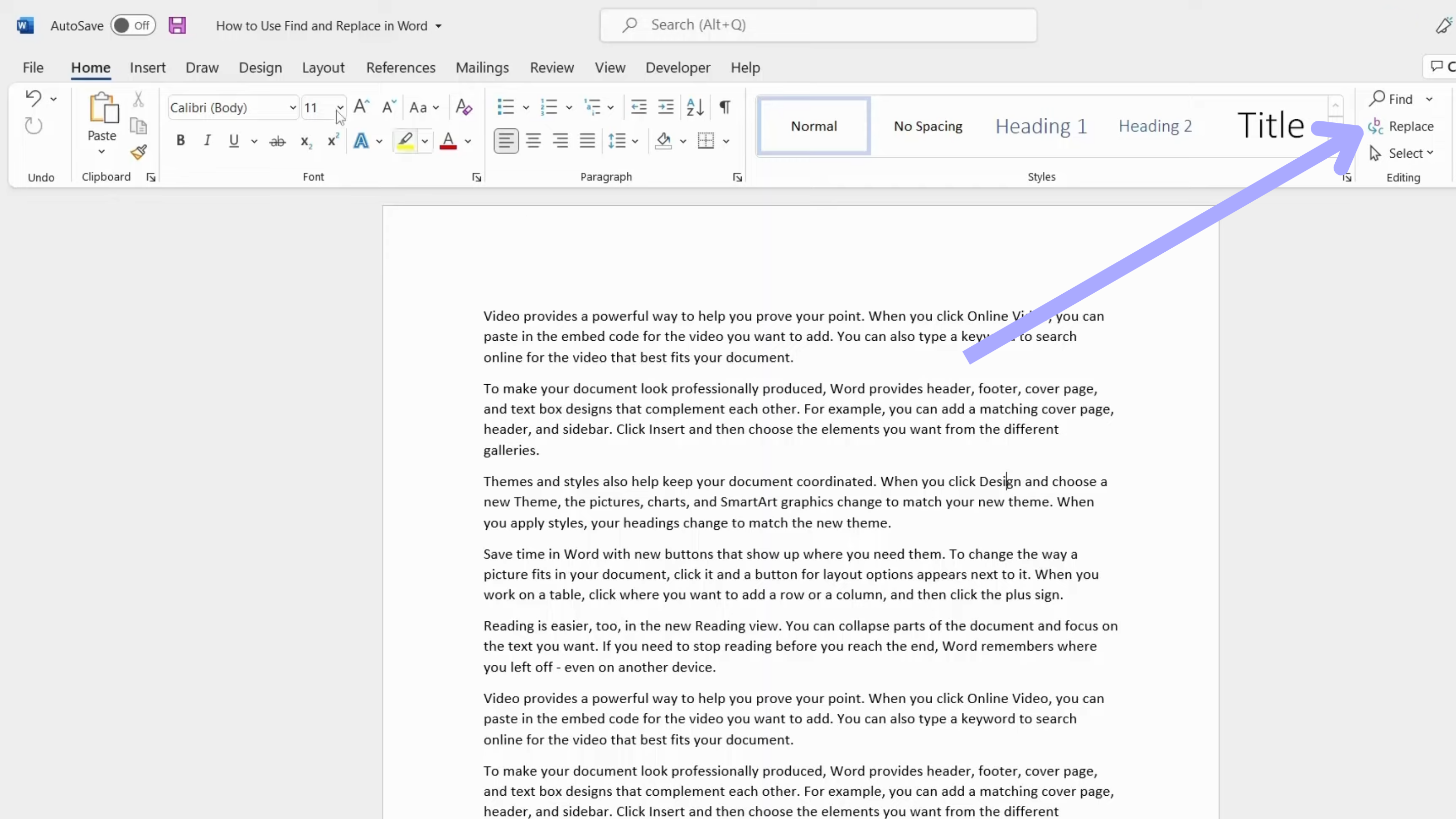Apply the Heading 1 style

click(x=1041, y=125)
